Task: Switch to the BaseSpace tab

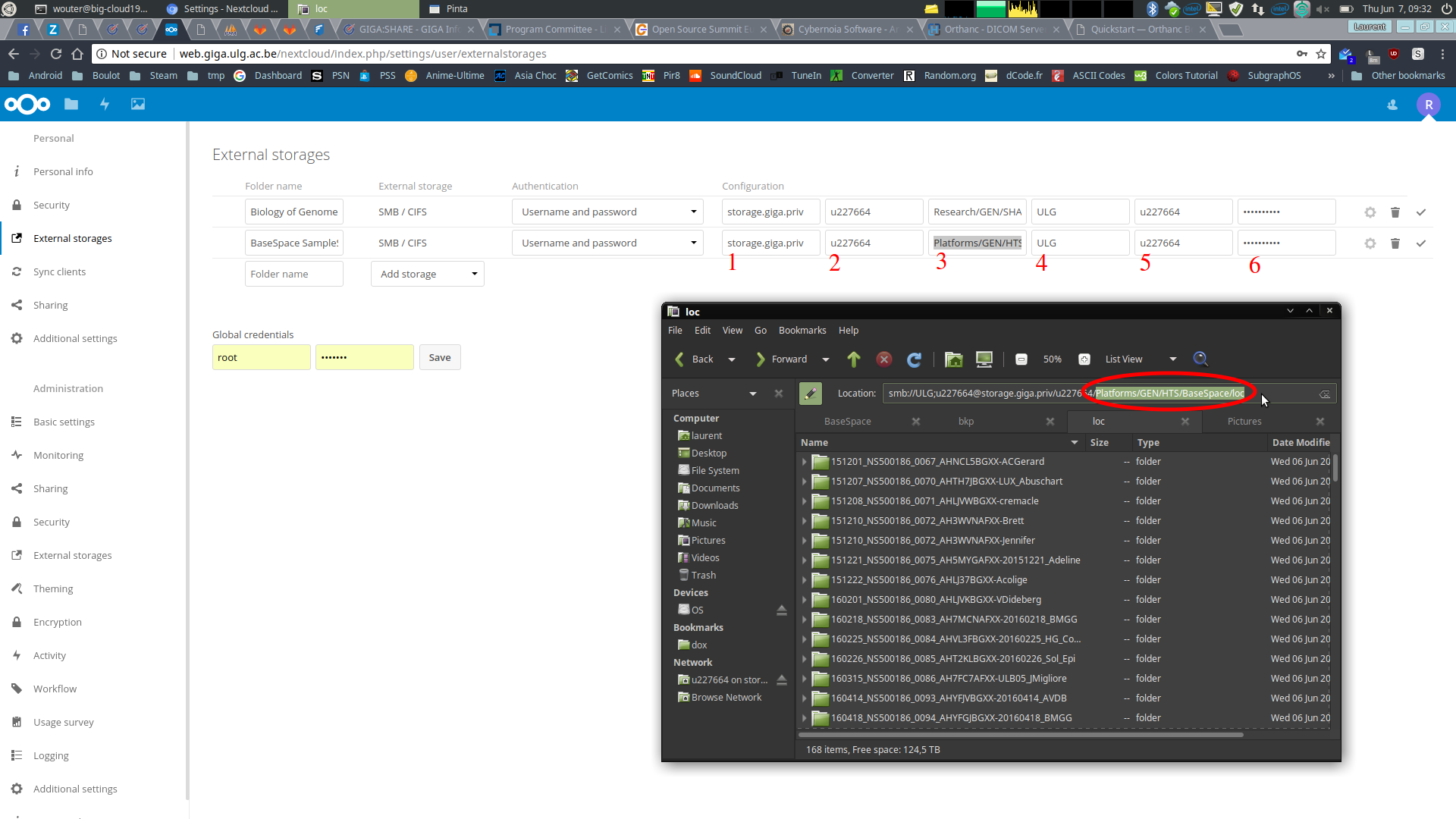Action: 848,422
